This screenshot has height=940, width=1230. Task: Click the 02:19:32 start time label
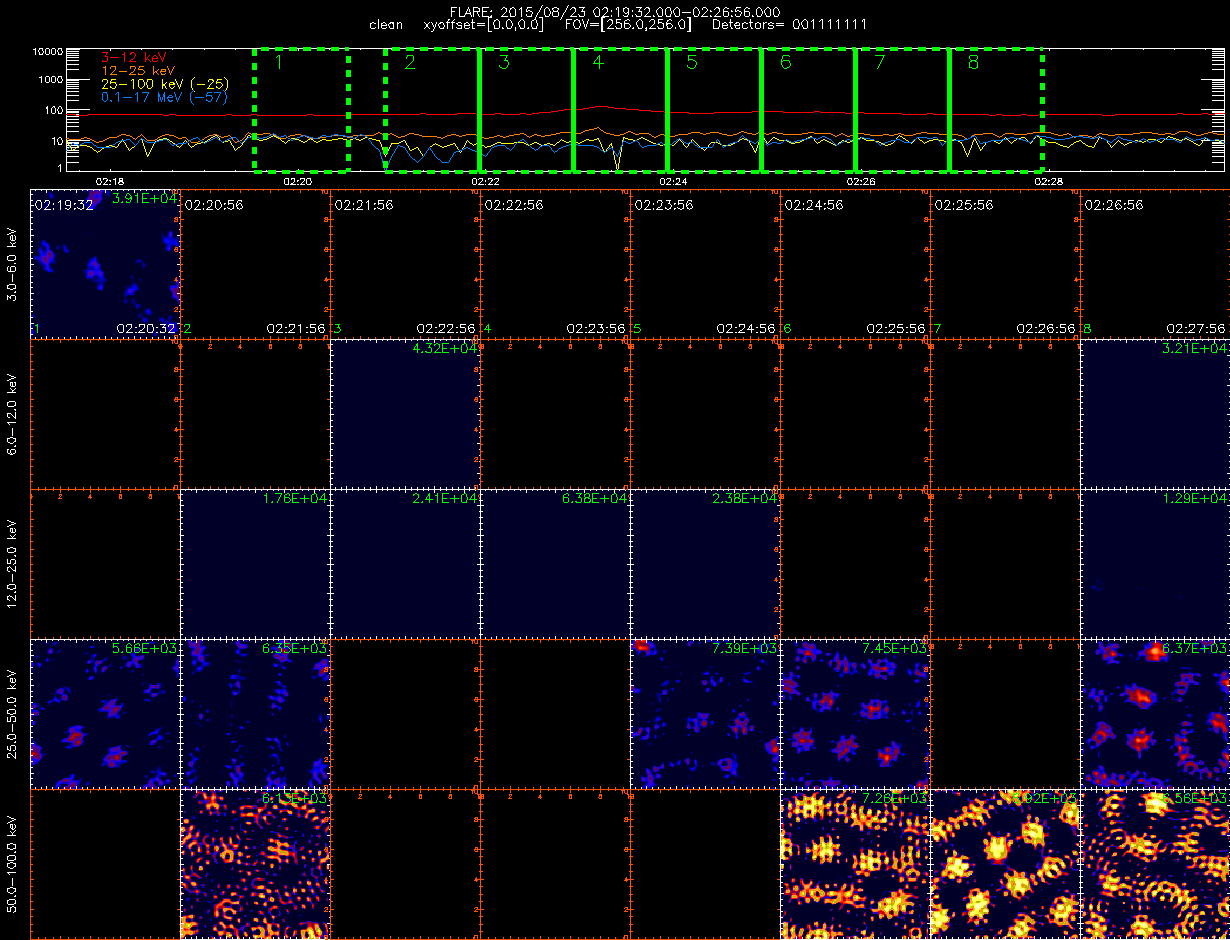point(63,204)
